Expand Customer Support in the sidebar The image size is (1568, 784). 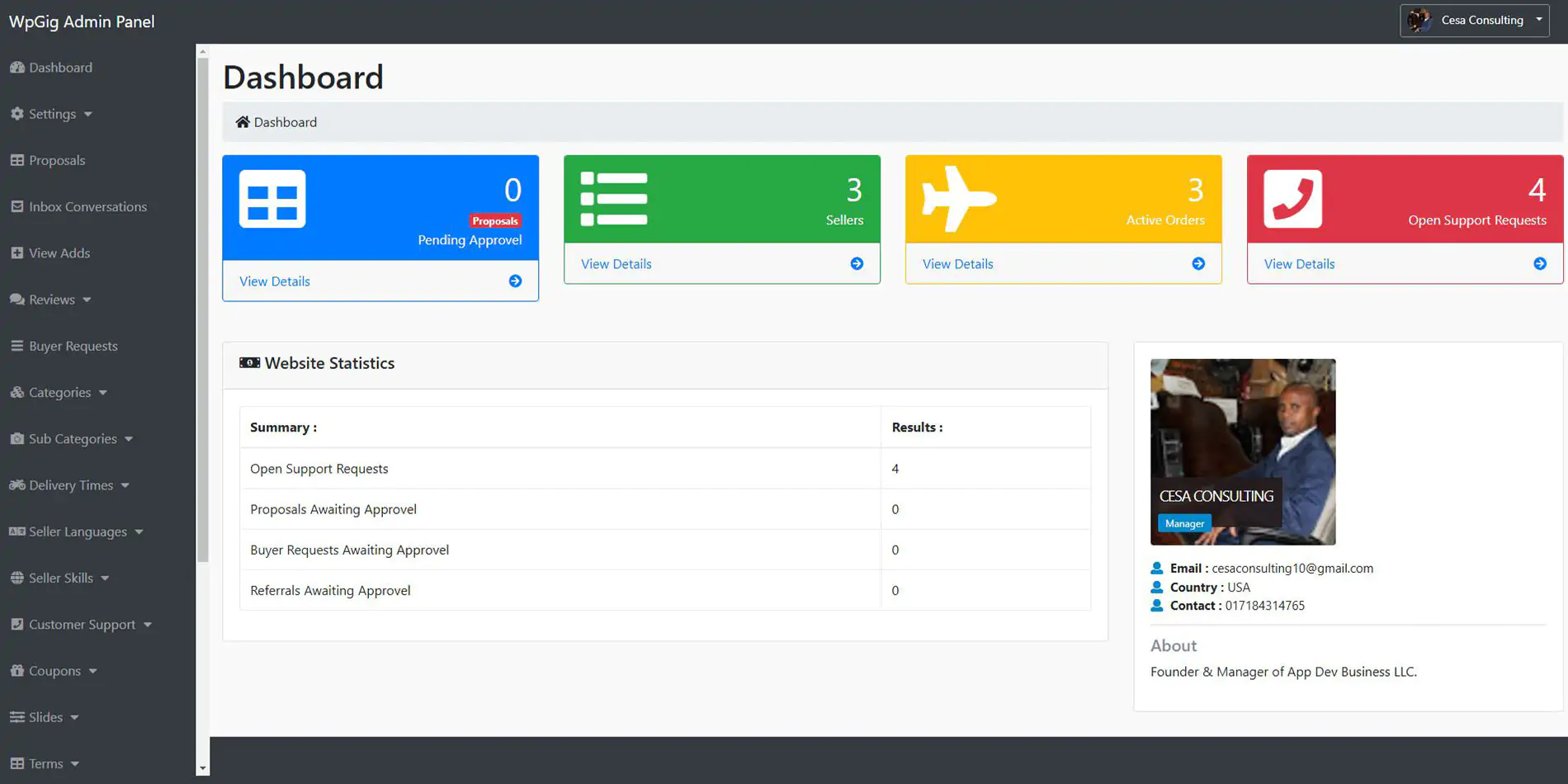[x=82, y=625]
